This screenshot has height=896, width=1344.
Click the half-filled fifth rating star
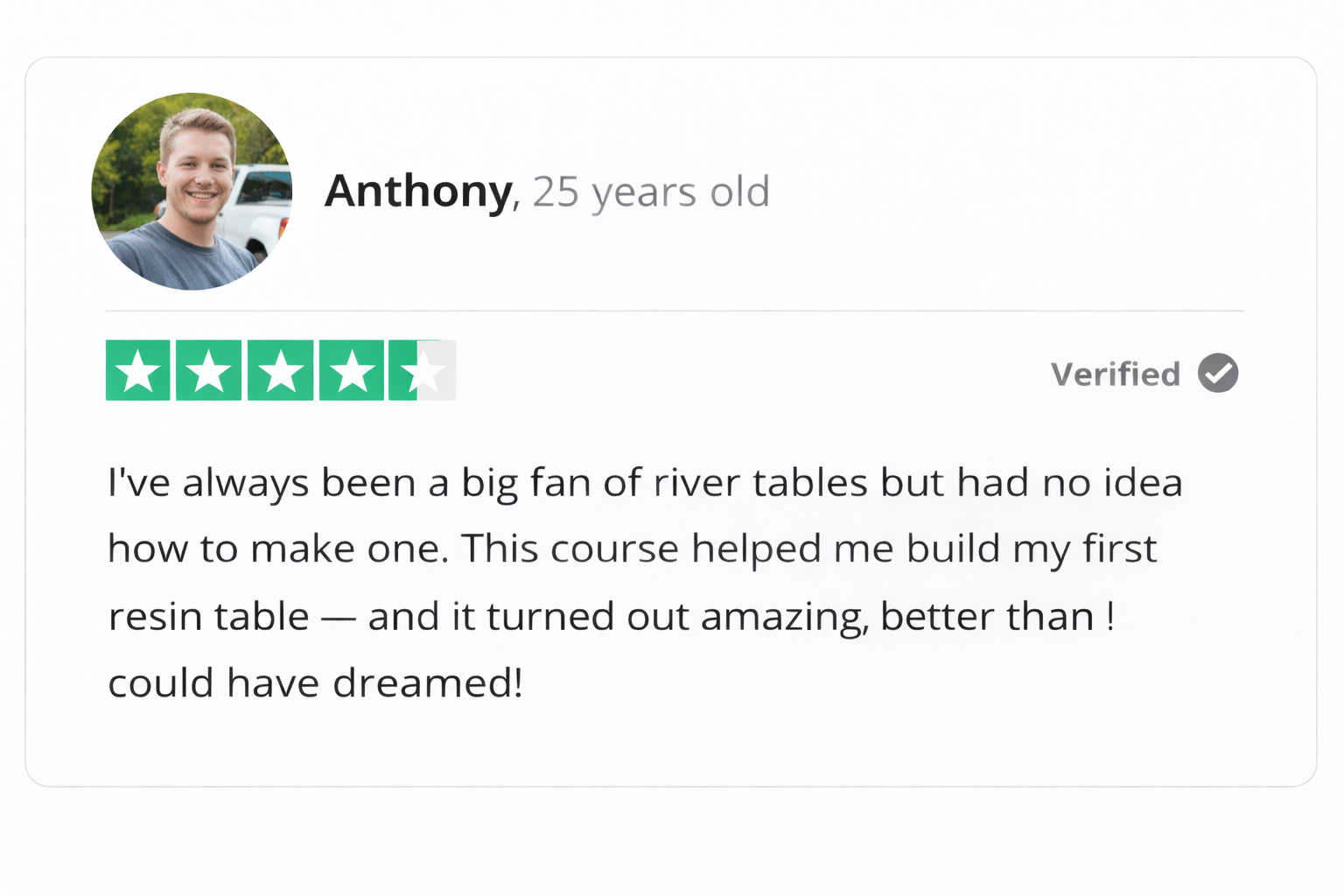(423, 371)
